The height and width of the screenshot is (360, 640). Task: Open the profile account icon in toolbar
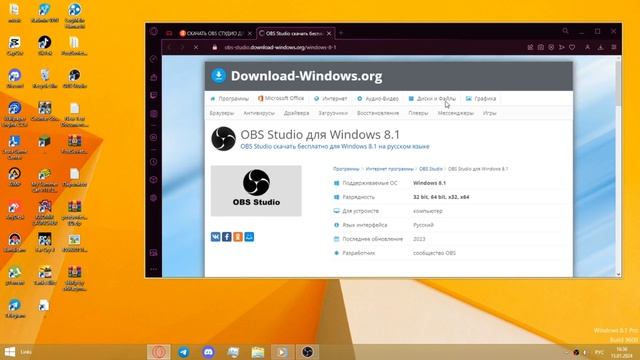point(587,47)
